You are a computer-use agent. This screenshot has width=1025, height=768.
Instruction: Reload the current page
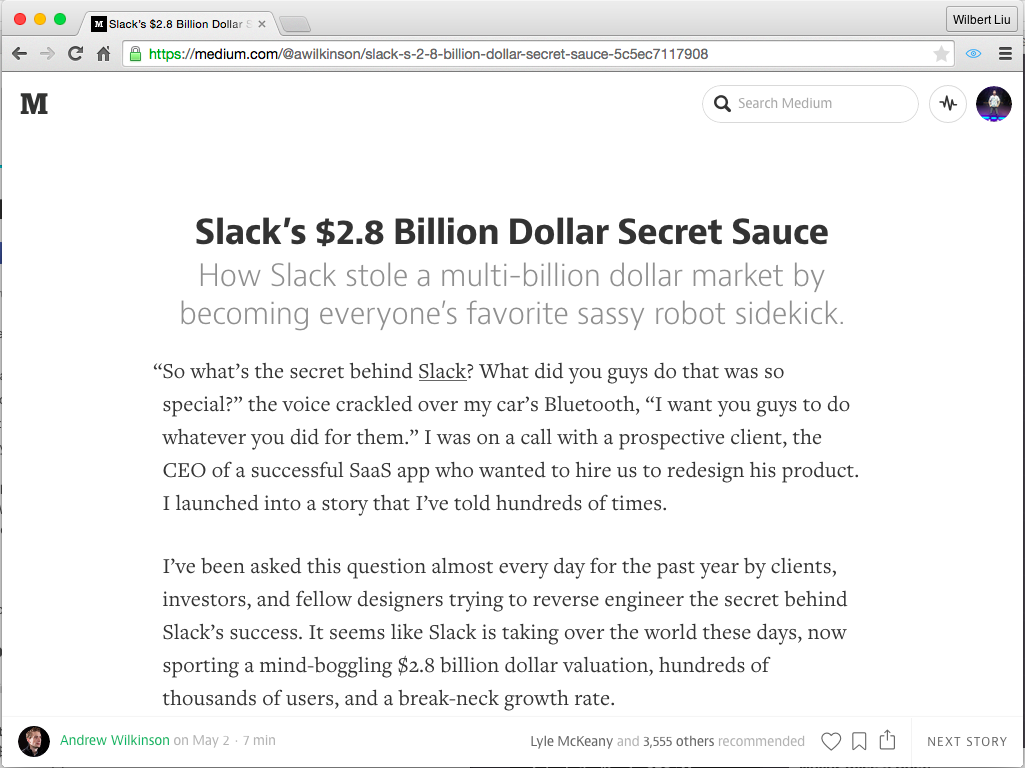(x=75, y=54)
